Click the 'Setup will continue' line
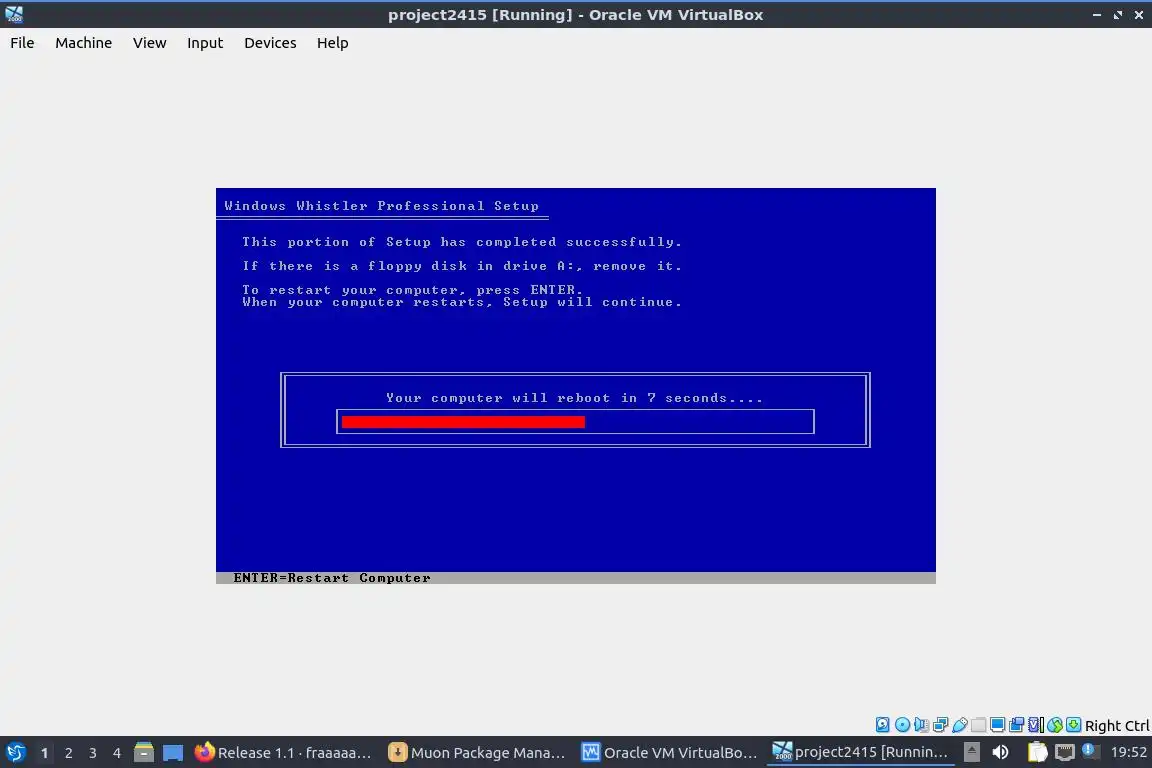 click(x=462, y=302)
